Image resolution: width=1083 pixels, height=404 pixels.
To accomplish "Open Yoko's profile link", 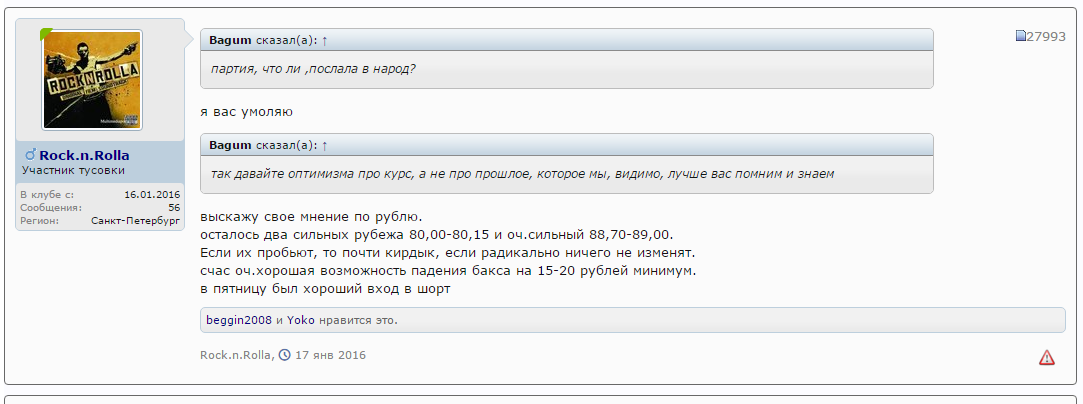I will [x=301, y=320].
